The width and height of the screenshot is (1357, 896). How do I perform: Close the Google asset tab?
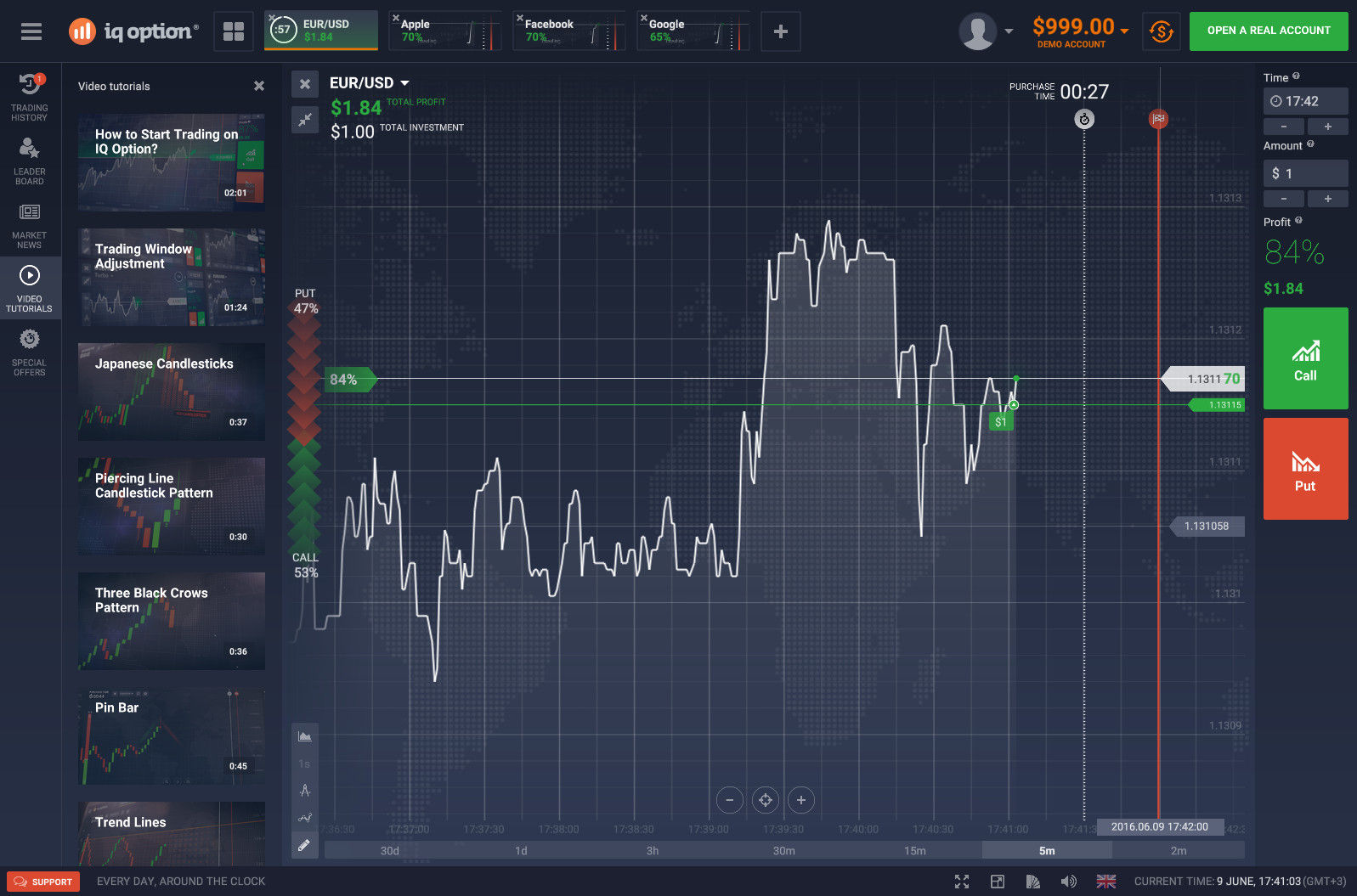[x=644, y=18]
